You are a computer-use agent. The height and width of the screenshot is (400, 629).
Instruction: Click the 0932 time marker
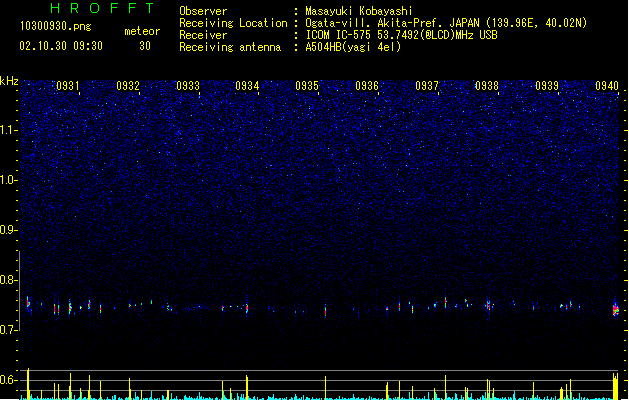(128, 86)
